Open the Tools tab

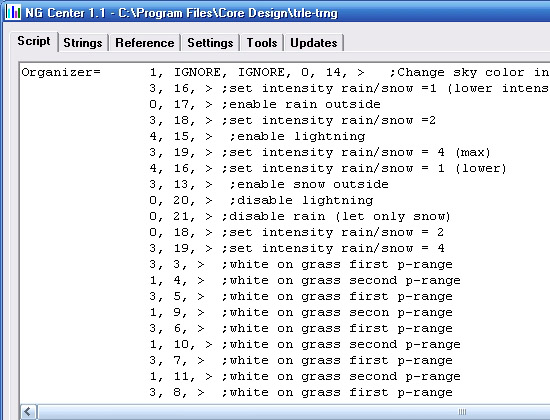click(x=262, y=43)
